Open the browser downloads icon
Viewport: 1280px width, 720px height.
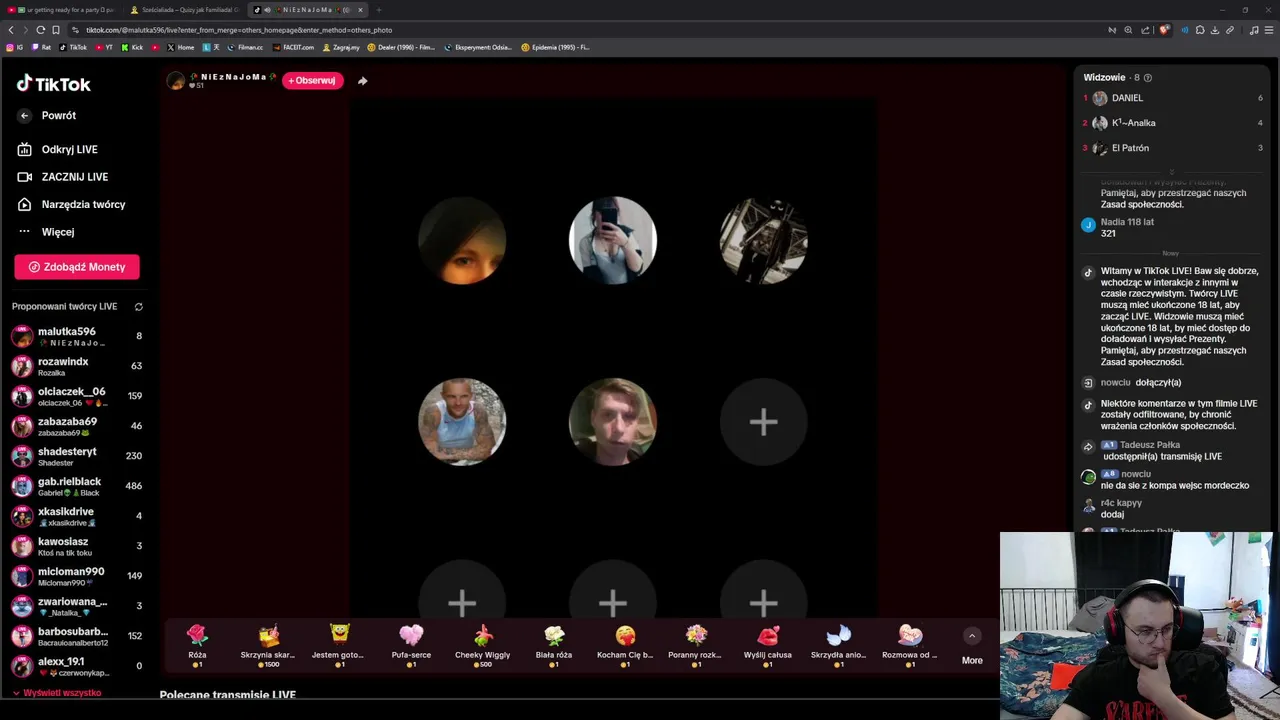click(1214, 30)
